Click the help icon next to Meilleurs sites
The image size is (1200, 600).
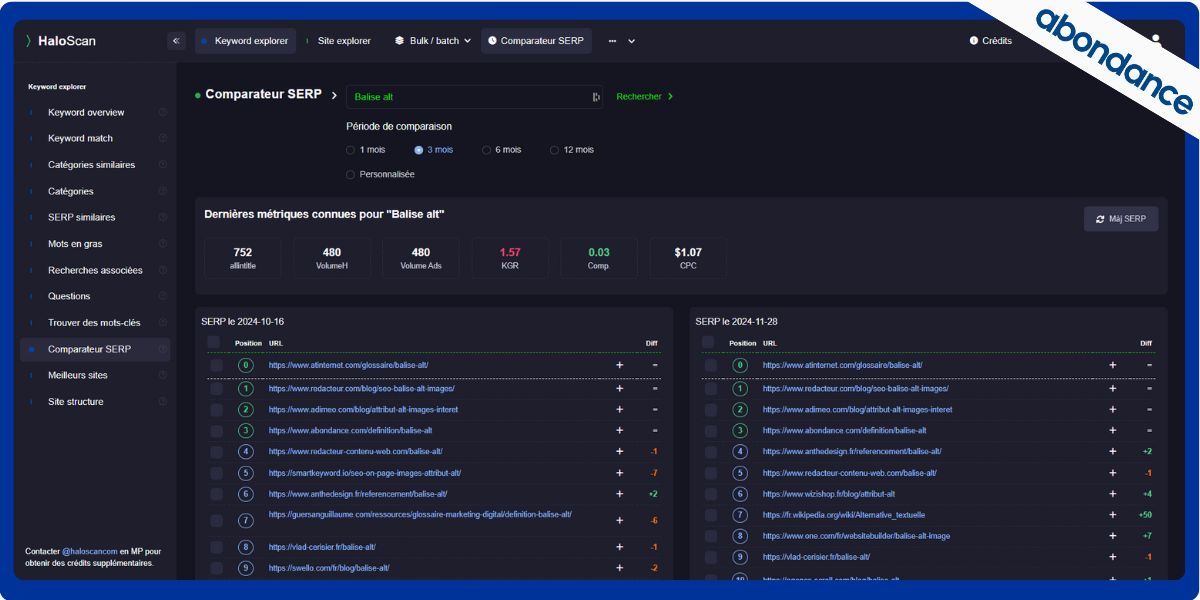pyautogui.click(x=163, y=375)
